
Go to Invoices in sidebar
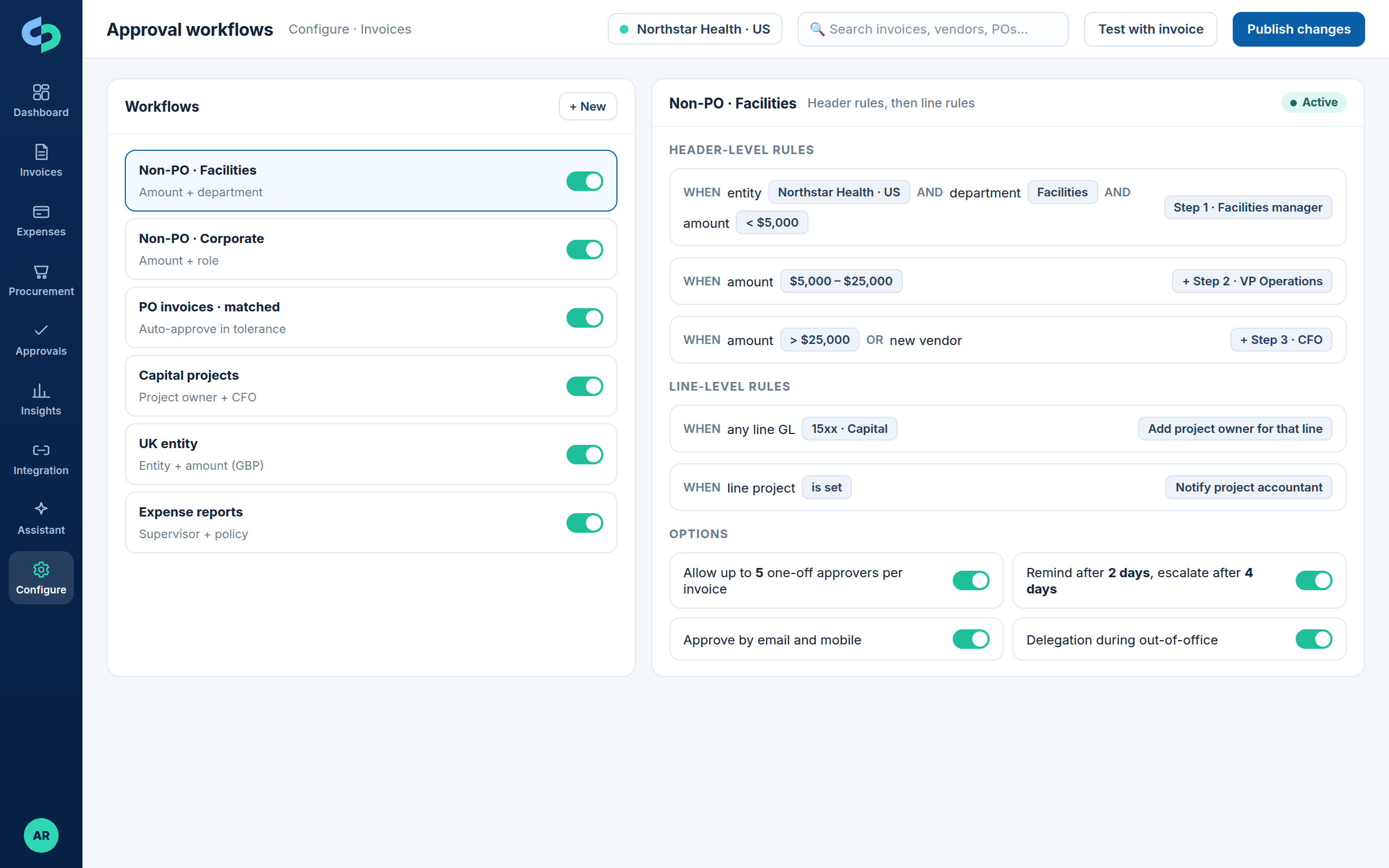[x=41, y=160]
